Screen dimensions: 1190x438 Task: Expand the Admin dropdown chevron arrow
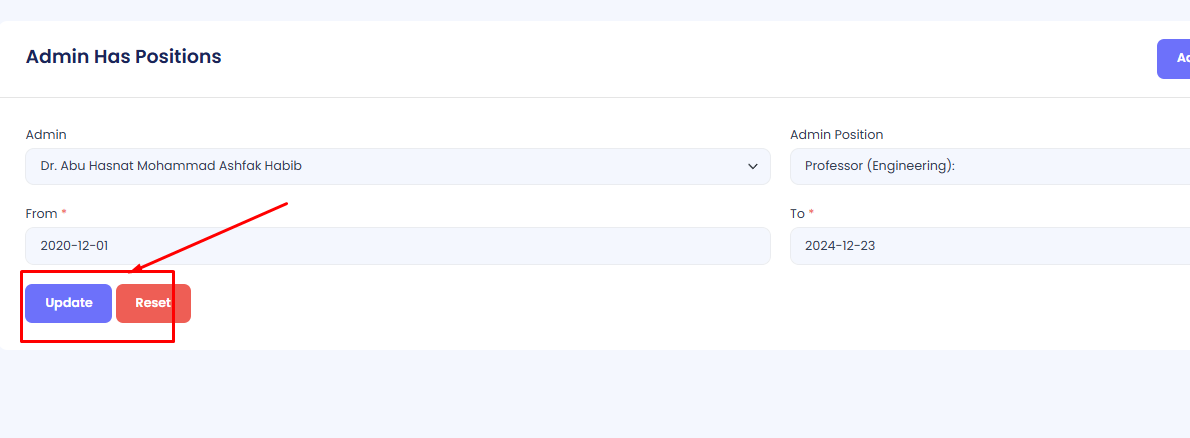tap(753, 167)
